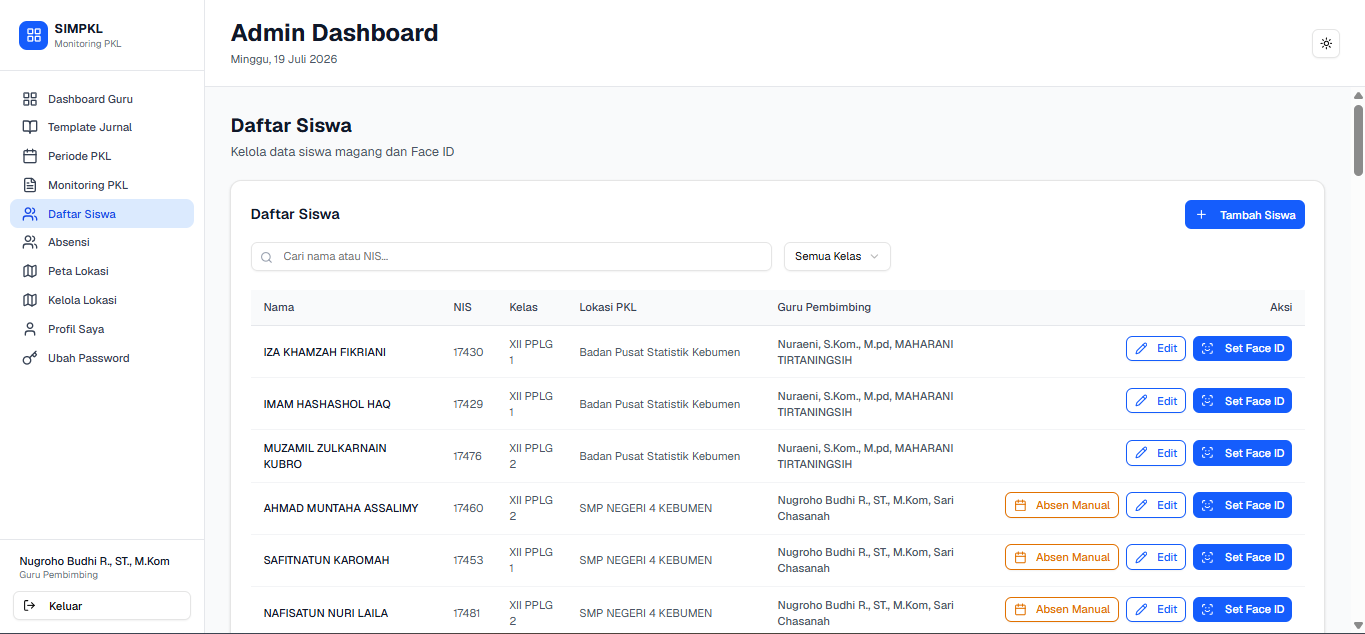Image resolution: width=1365 pixels, height=634 pixels.
Task: Click calendar icon in AHMAD MUNTAHA ASSALIMY row
Action: pos(1021,505)
